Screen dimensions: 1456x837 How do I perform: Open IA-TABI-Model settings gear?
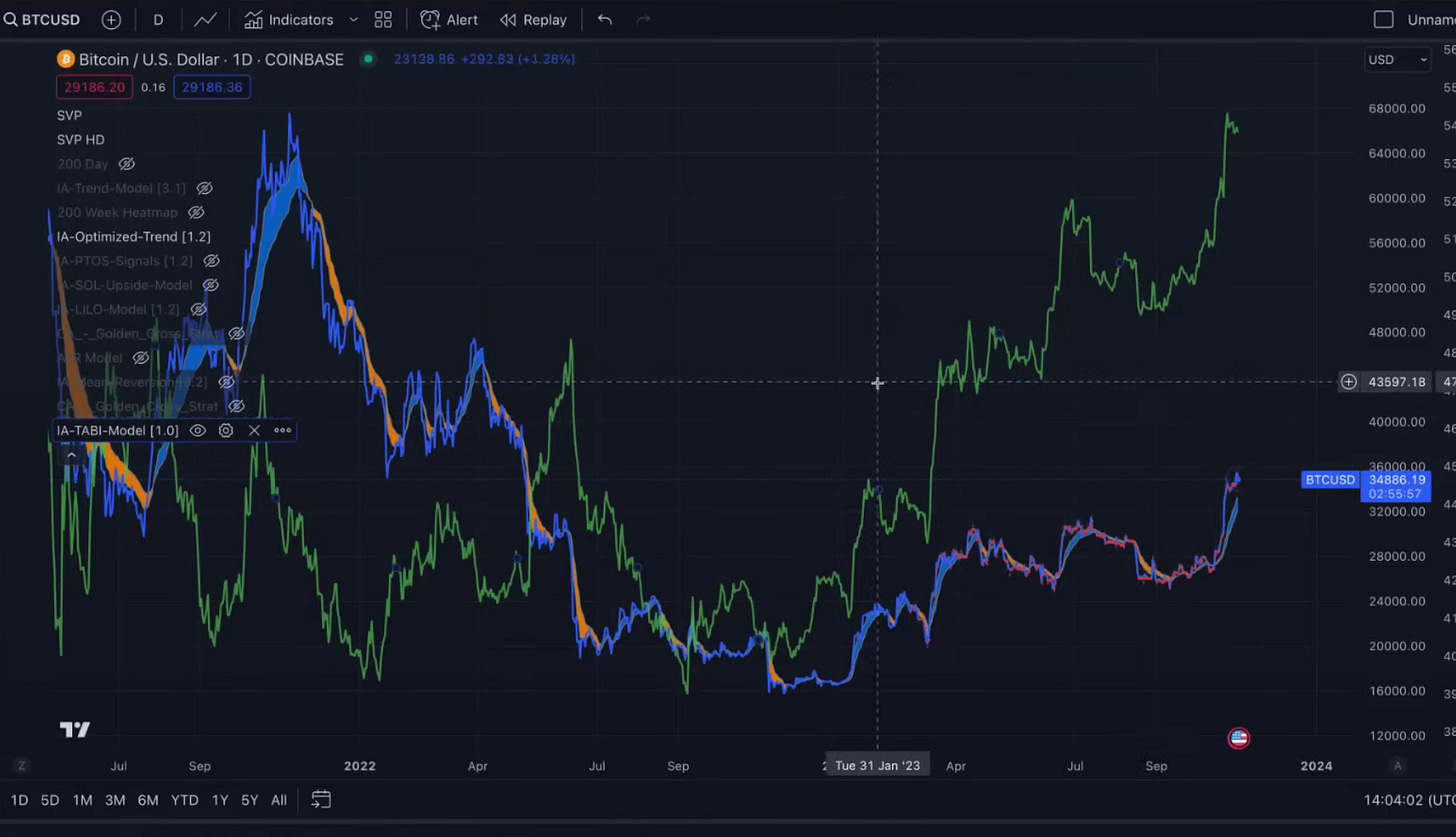click(x=226, y=430)
